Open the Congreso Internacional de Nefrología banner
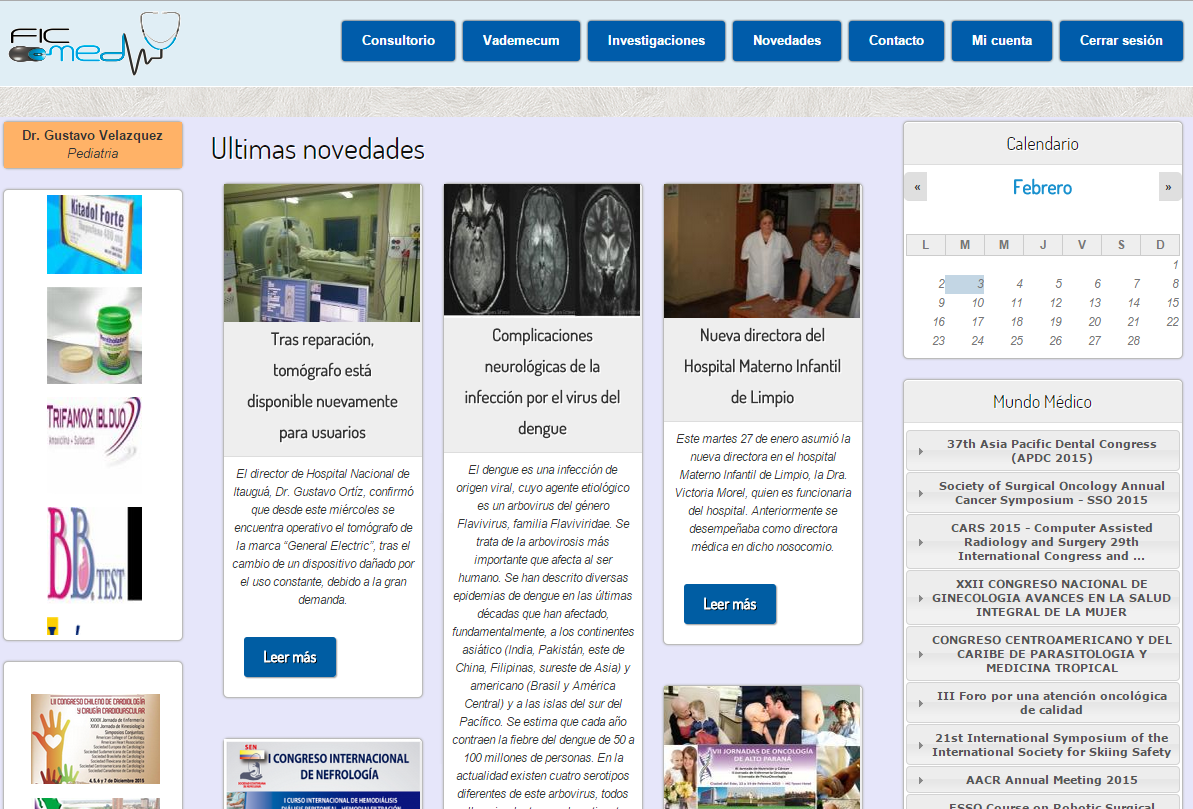1193x809 pixels. tap(322, 774)
